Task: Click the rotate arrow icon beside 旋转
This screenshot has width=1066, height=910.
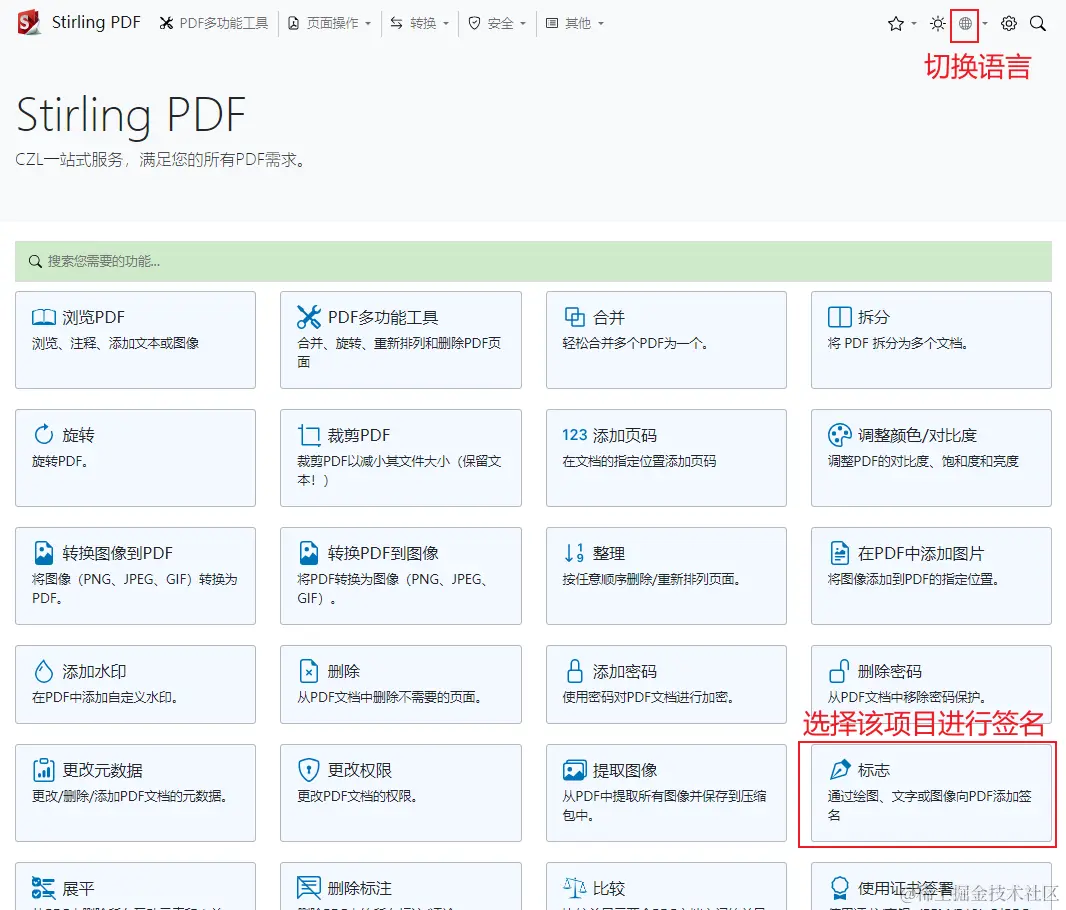Action: coord(44,434)
